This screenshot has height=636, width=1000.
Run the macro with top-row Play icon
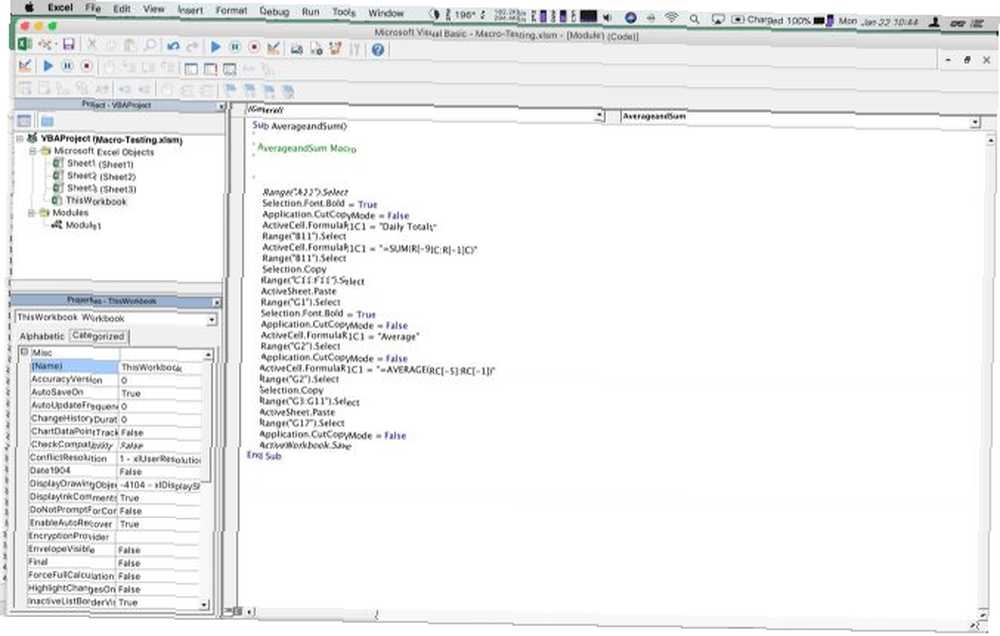tap(215, 47)
